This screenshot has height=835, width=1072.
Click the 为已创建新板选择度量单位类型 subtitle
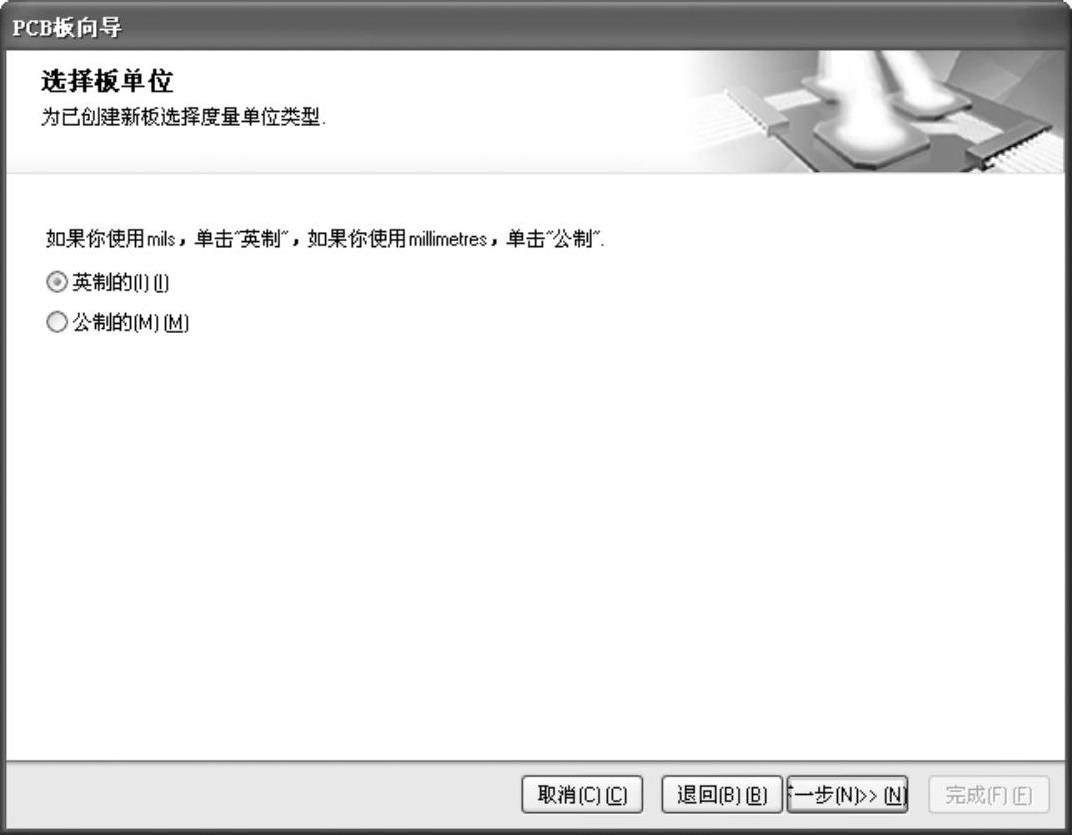[x=183, y=117]
